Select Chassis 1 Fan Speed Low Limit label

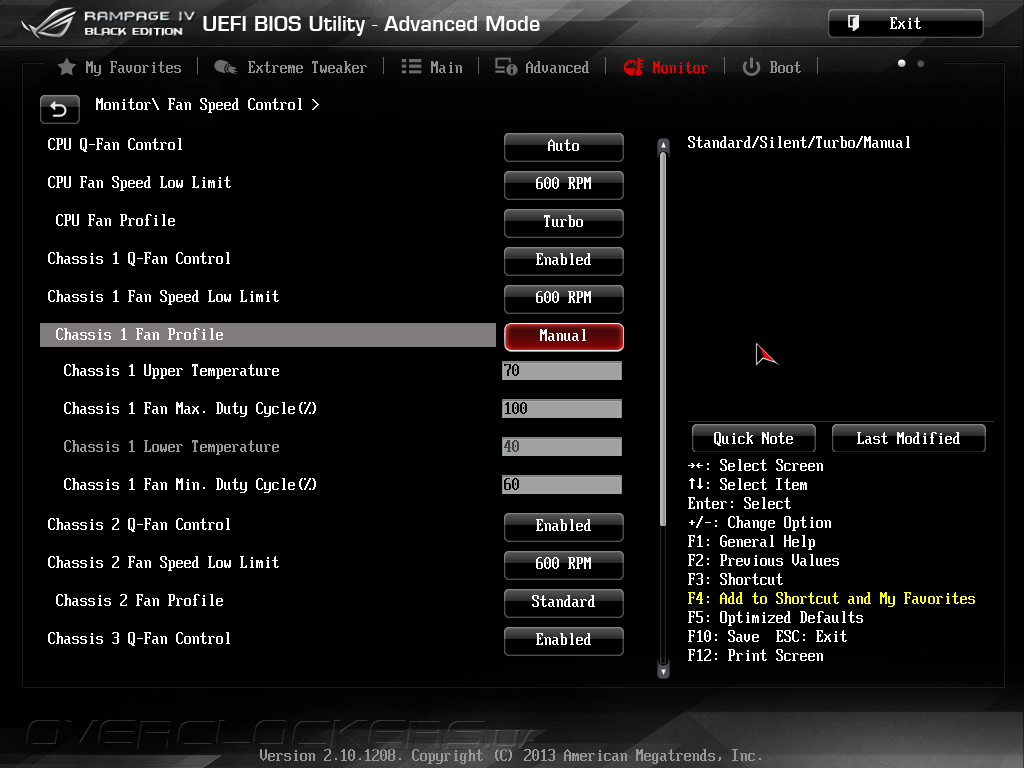pyautogui.click(x=163, y=297)
